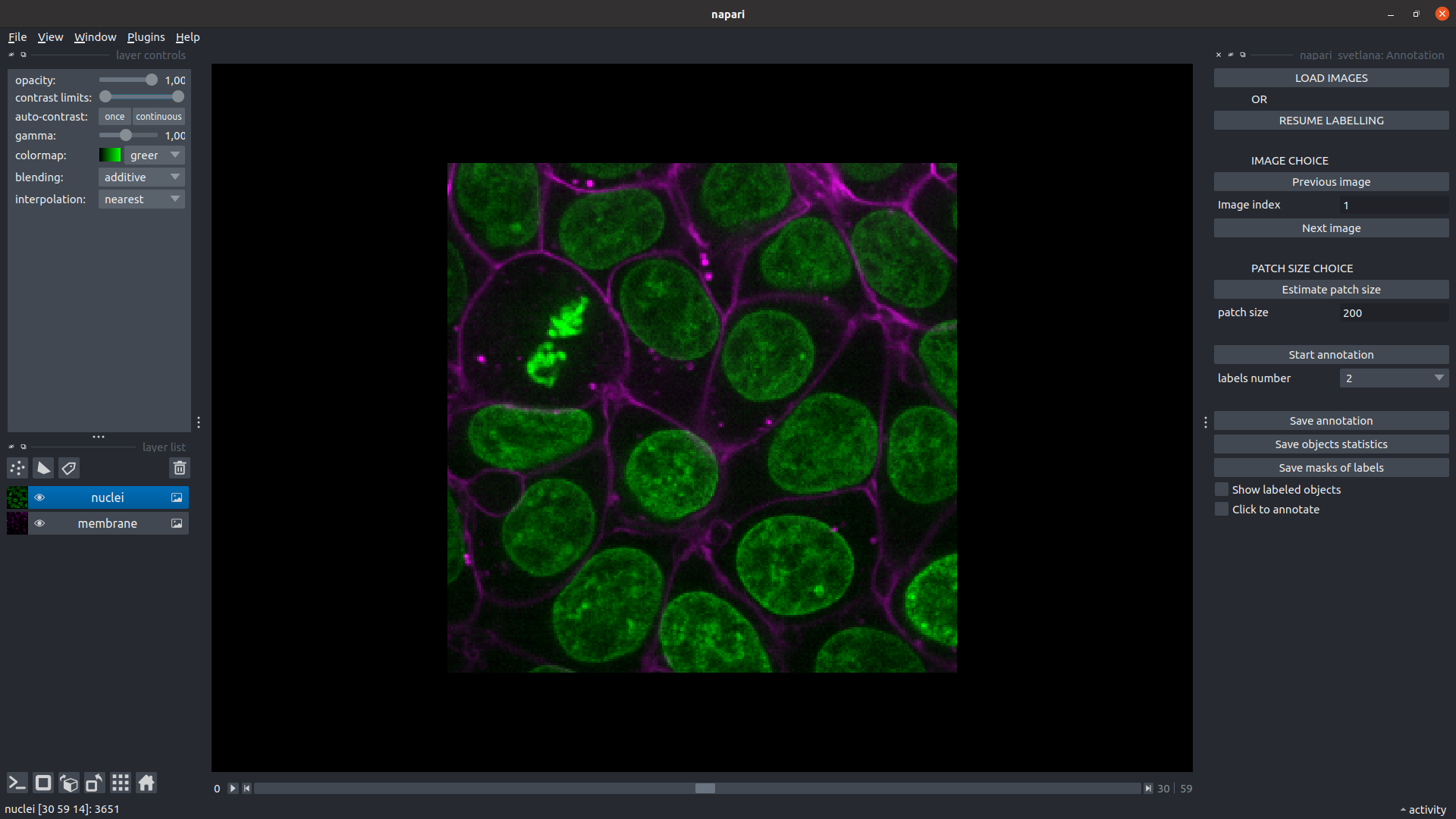
Task: Reset view with home icon
Action: pyautogui.click(x=146, y=783)
